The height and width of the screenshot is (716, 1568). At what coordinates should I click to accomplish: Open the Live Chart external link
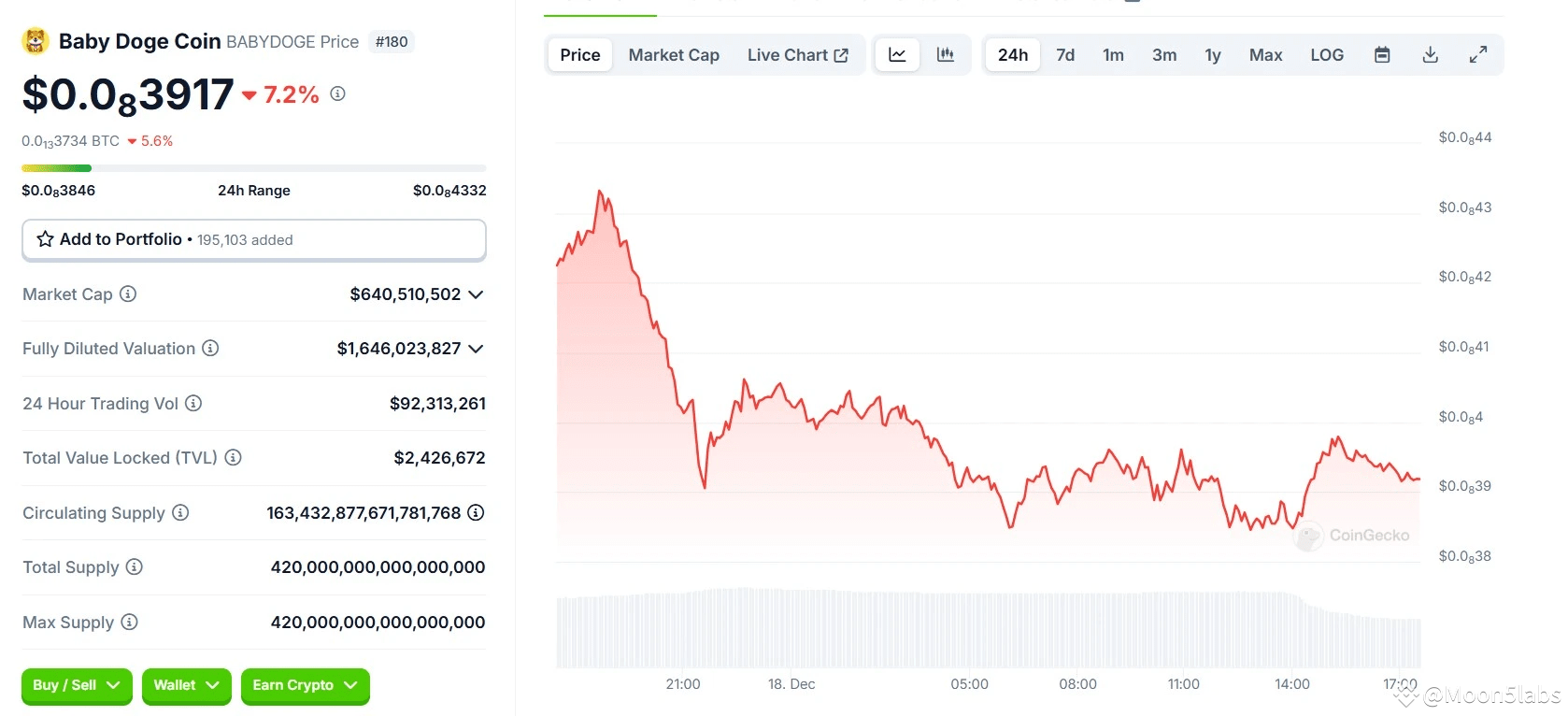tap(797, 55)
